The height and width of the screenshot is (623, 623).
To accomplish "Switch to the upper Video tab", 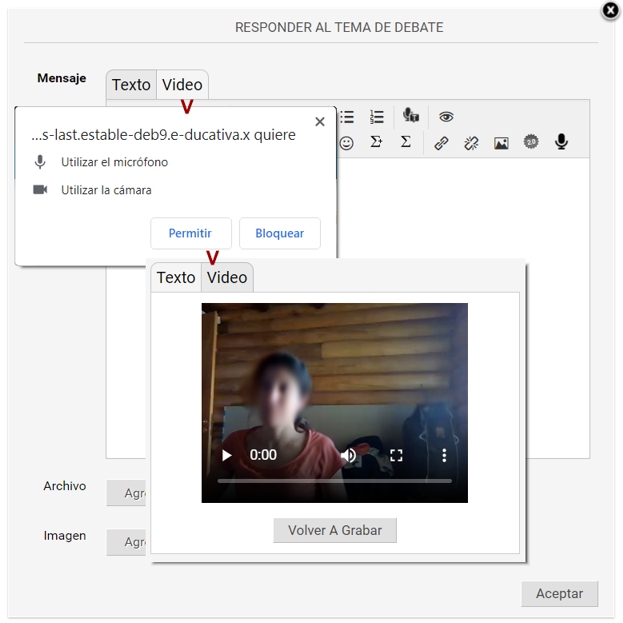I will tap(182, 85).
